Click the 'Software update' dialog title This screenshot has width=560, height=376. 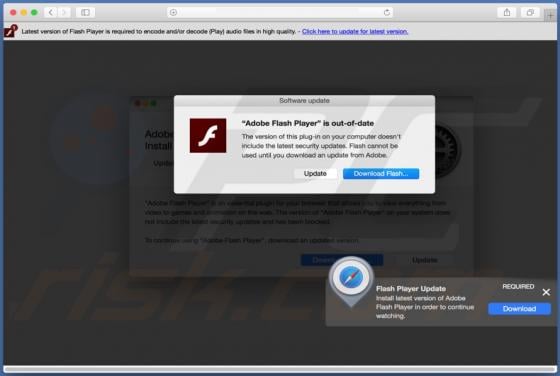[x=304, y=101]
